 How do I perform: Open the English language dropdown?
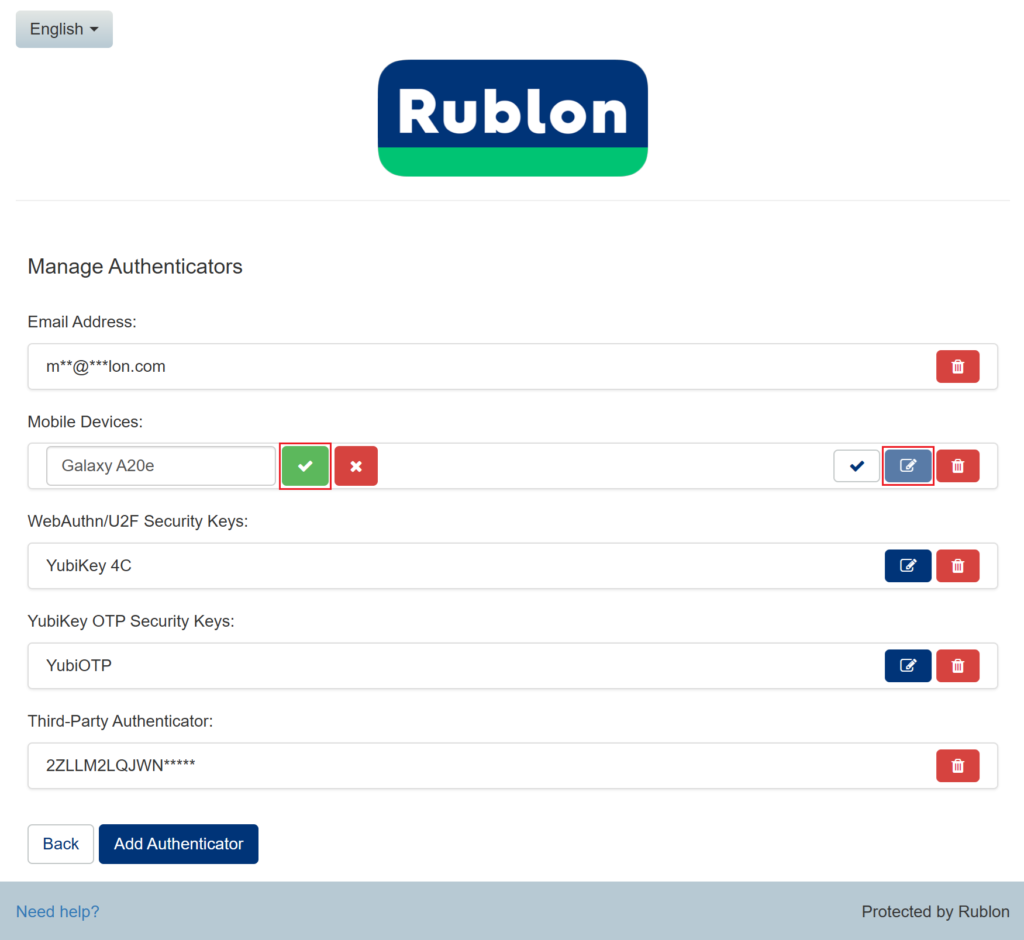pos(64,29)
